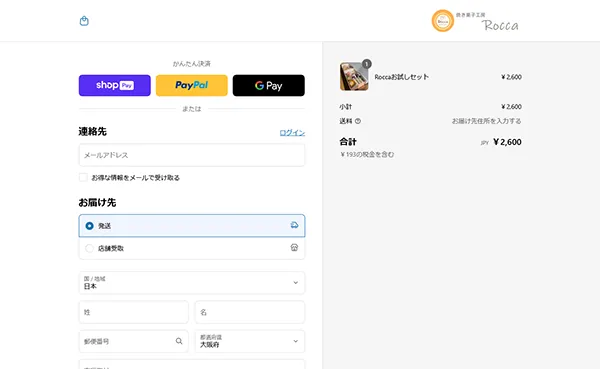Click the お届け先 section heading
Screen dimensions: 600x369
pyautogui.click(x=97, y=202)
